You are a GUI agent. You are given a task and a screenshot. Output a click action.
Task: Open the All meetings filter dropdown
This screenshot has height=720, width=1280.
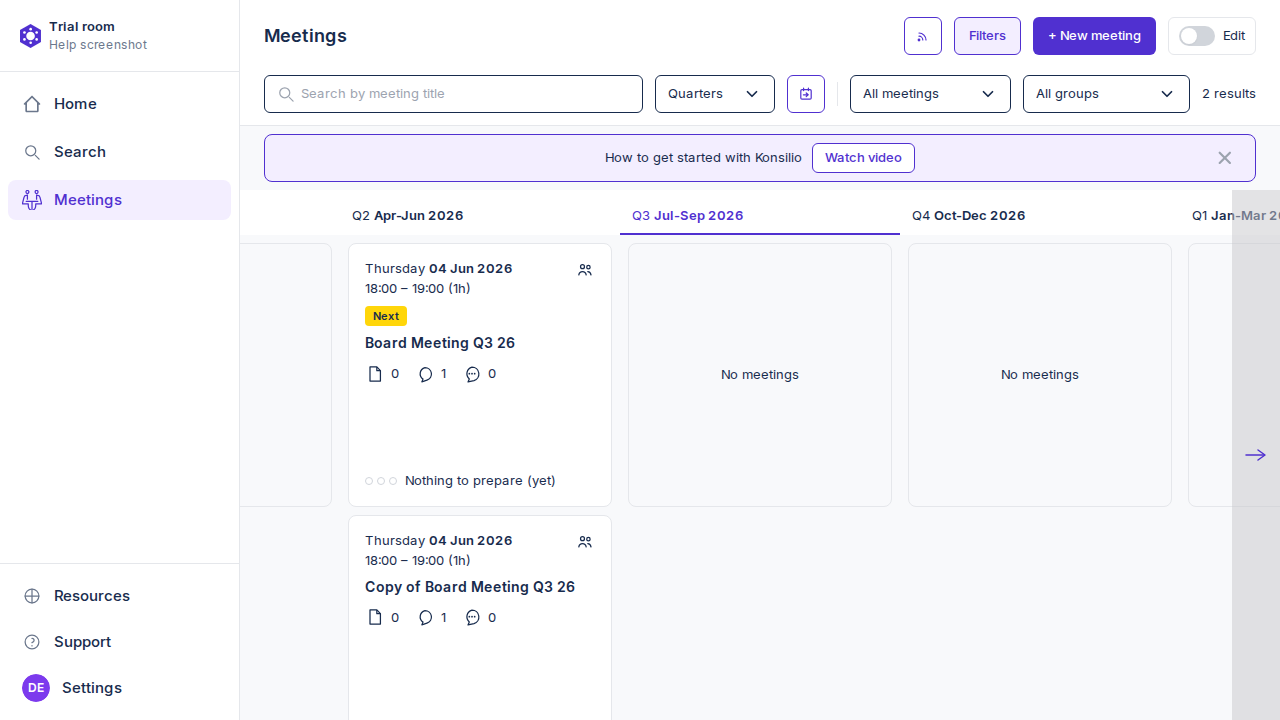click(x=930, y=94)
